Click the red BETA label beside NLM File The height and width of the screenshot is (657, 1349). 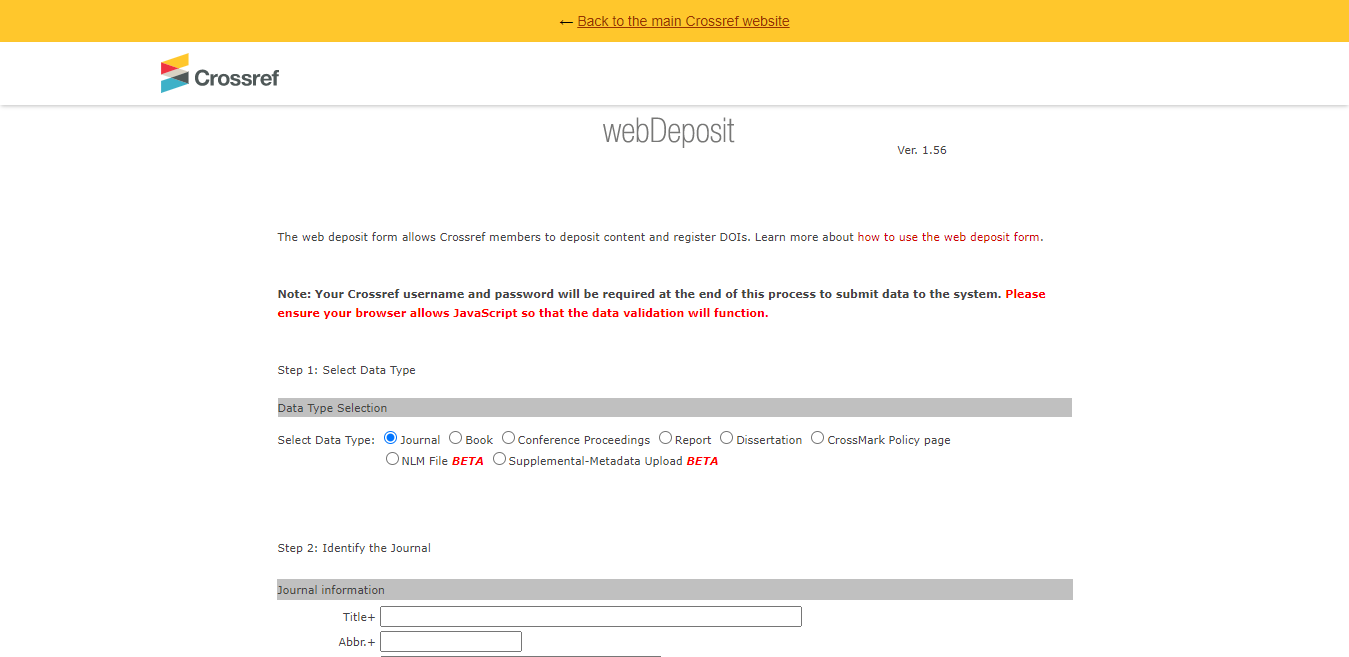(466, 459)
